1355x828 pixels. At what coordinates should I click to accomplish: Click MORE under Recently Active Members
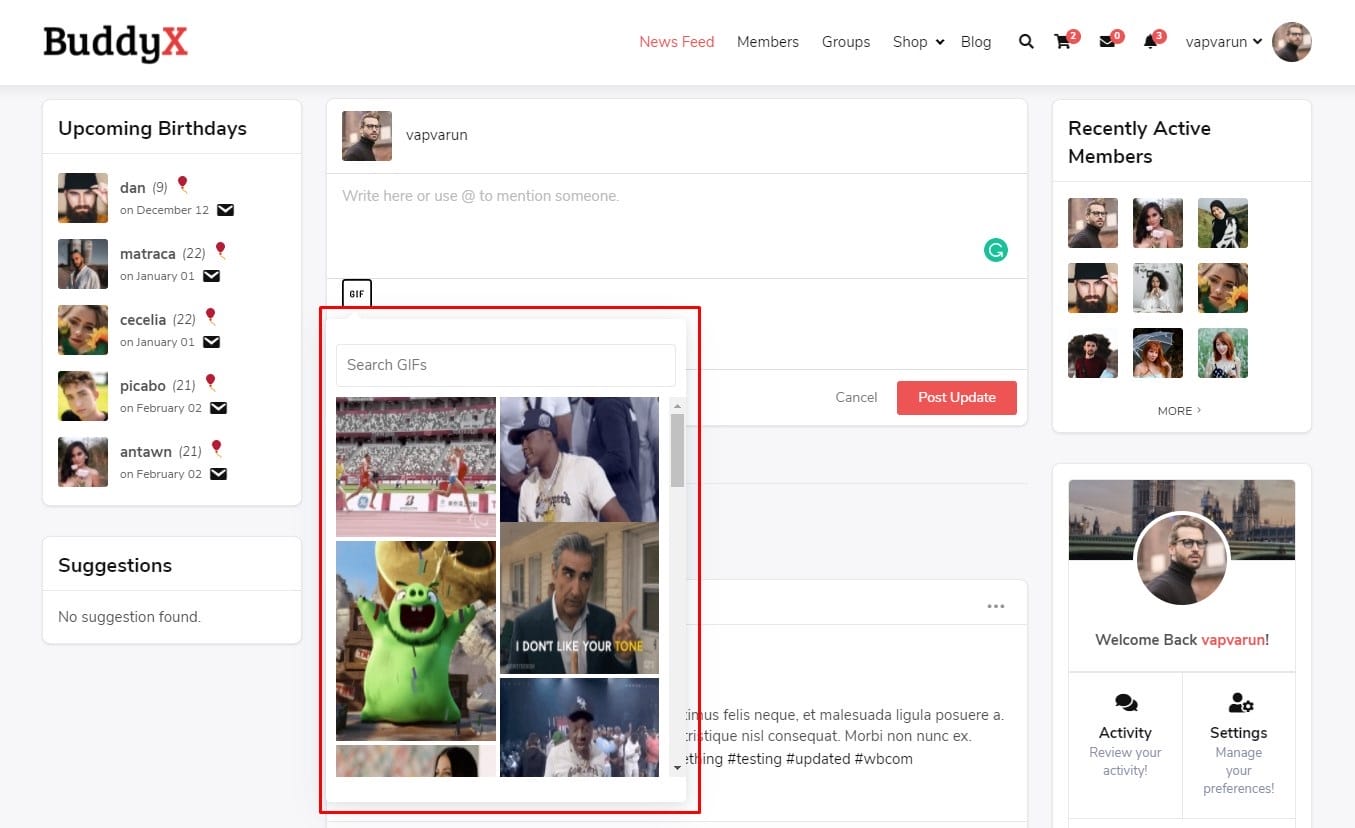pos(1180,411)
